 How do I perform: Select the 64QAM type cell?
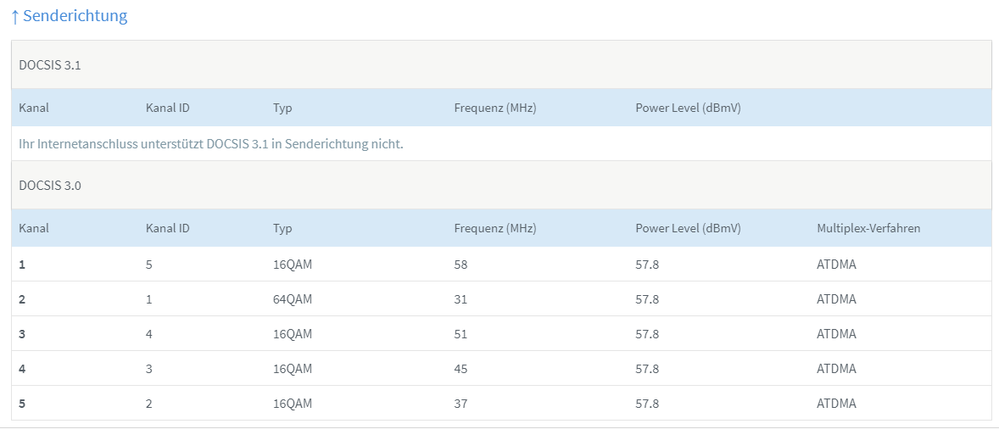click(x=293, y=299)
